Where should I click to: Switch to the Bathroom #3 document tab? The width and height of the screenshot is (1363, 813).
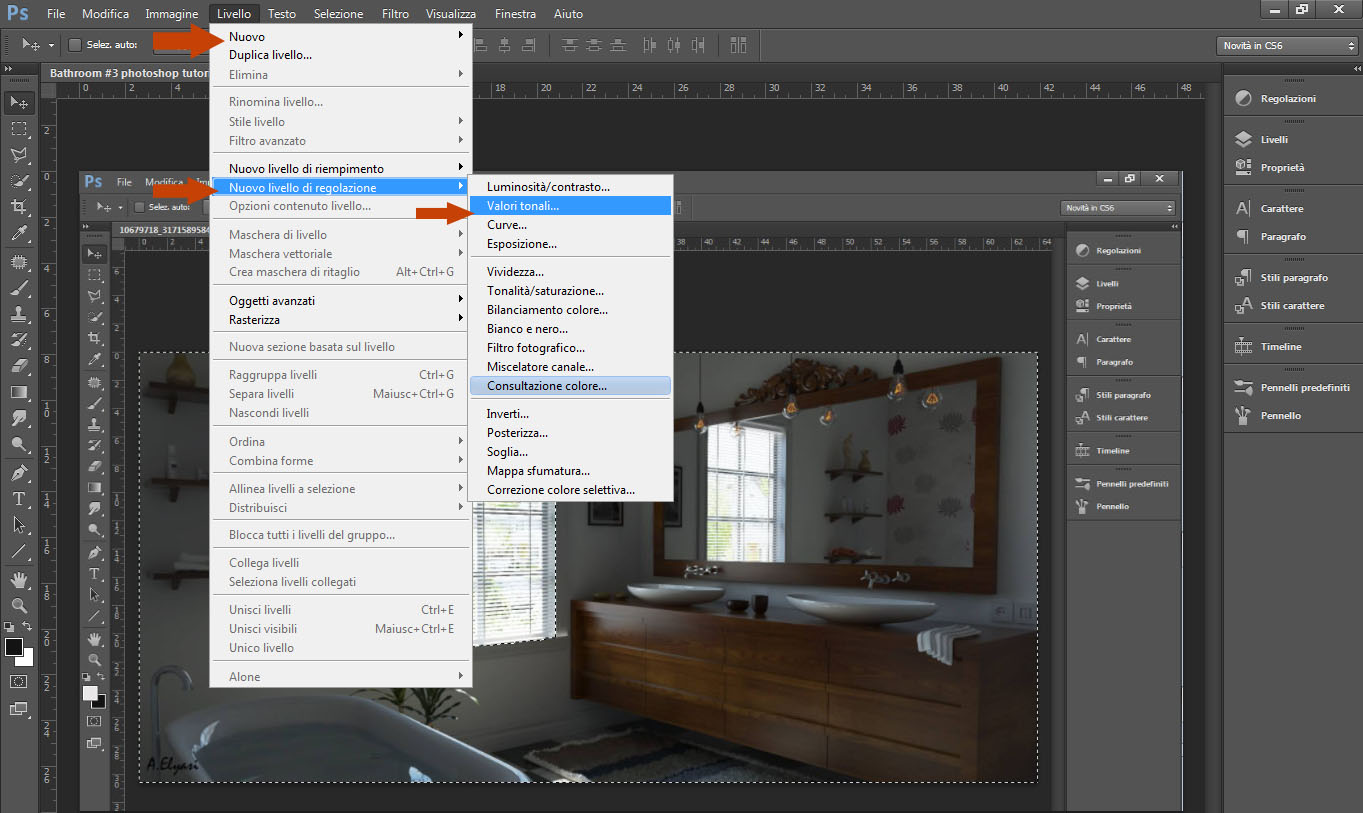(x=128, y=73)
